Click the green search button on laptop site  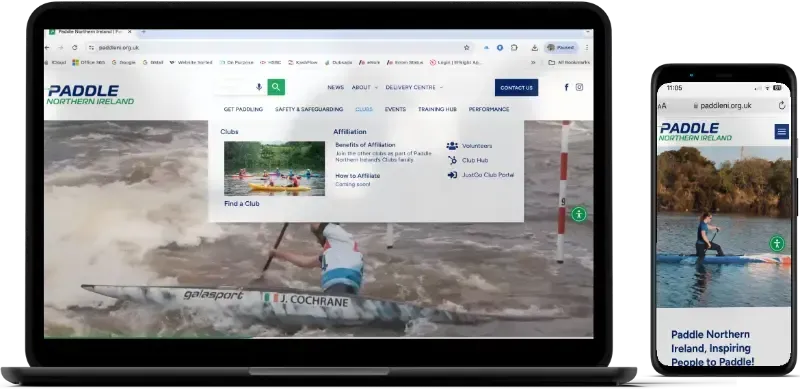click(276, 87)
